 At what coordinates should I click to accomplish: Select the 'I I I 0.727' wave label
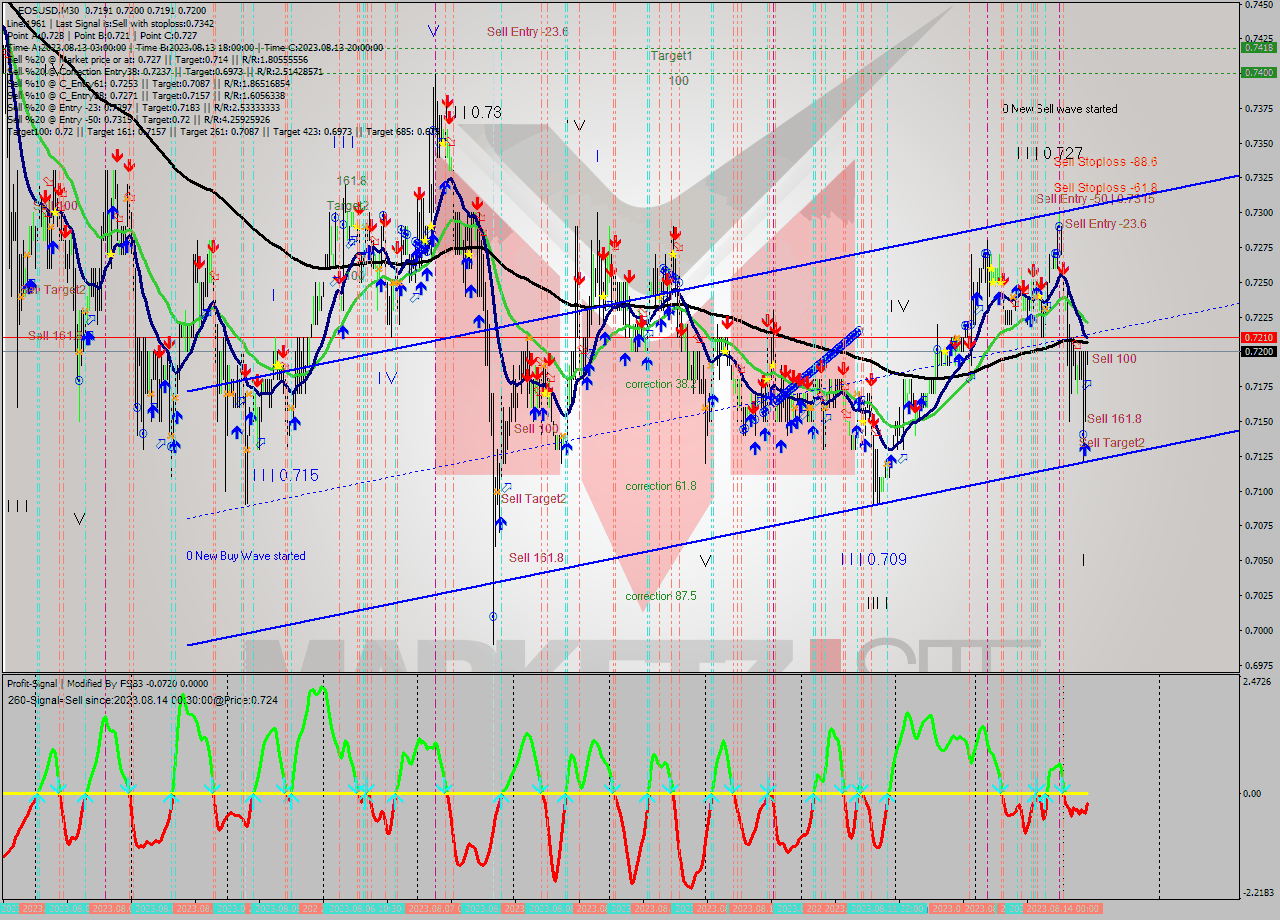click(1049, 153)
